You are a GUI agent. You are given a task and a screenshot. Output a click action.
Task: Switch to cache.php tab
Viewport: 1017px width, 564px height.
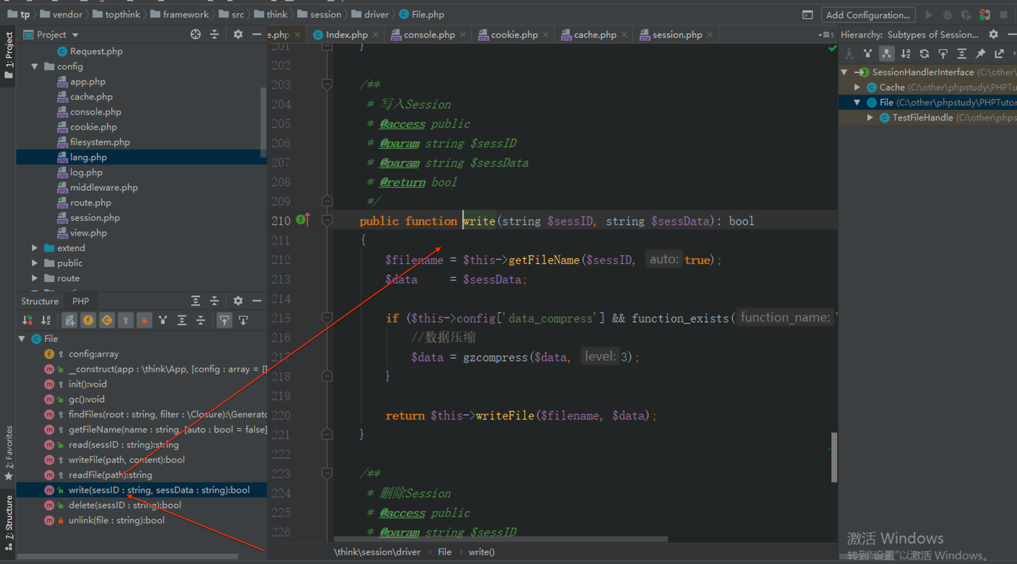(x=595, y=34)
